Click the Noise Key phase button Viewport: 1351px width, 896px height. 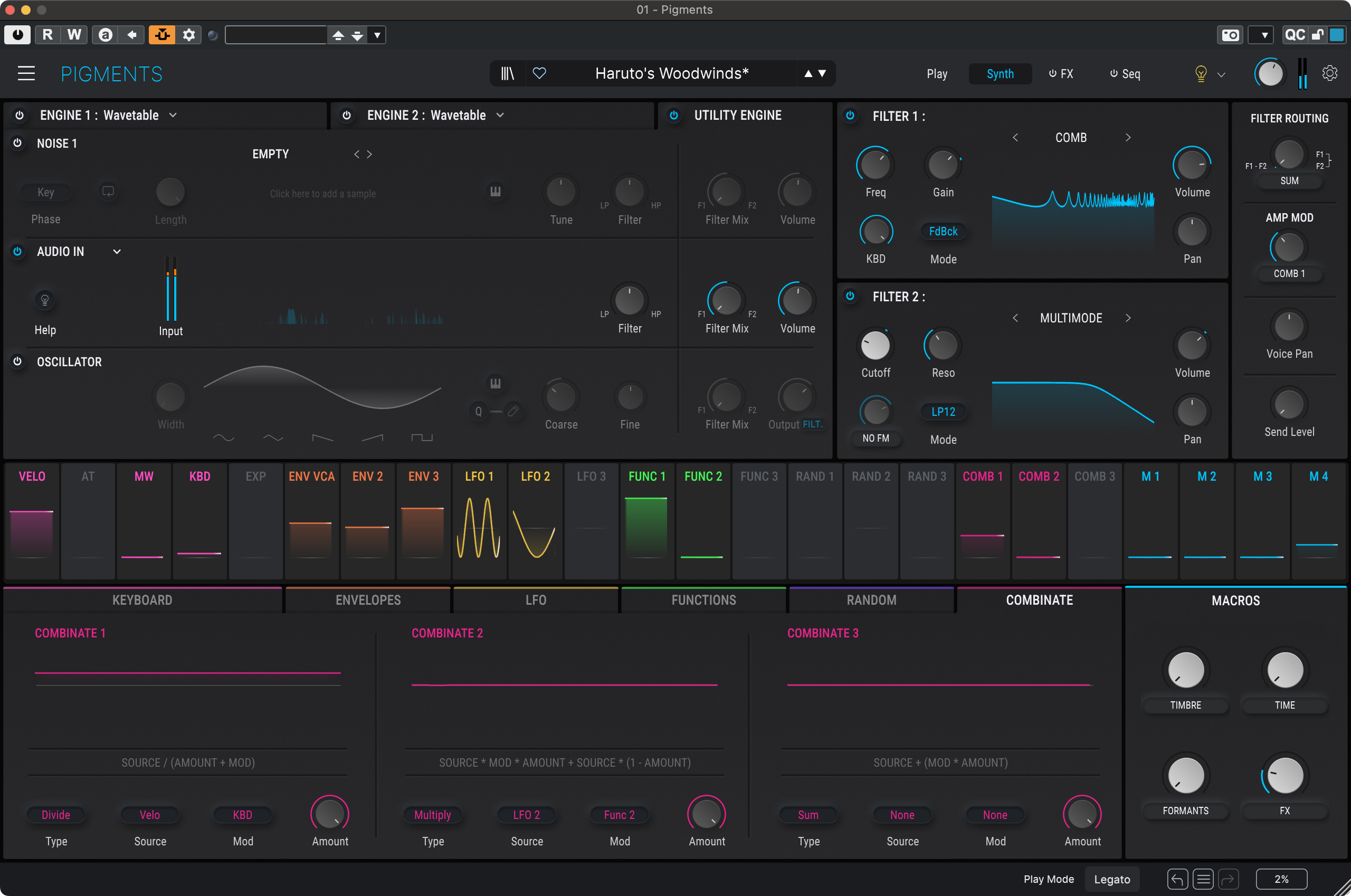click(x=46, y=192)
